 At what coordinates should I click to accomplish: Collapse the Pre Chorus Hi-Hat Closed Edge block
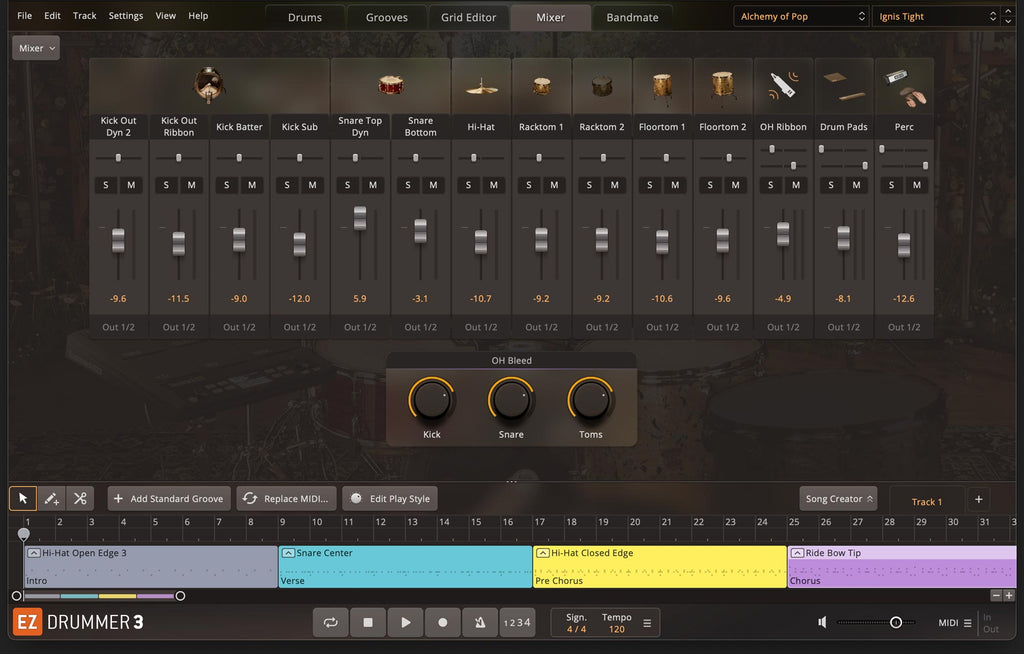coord(543,553)
